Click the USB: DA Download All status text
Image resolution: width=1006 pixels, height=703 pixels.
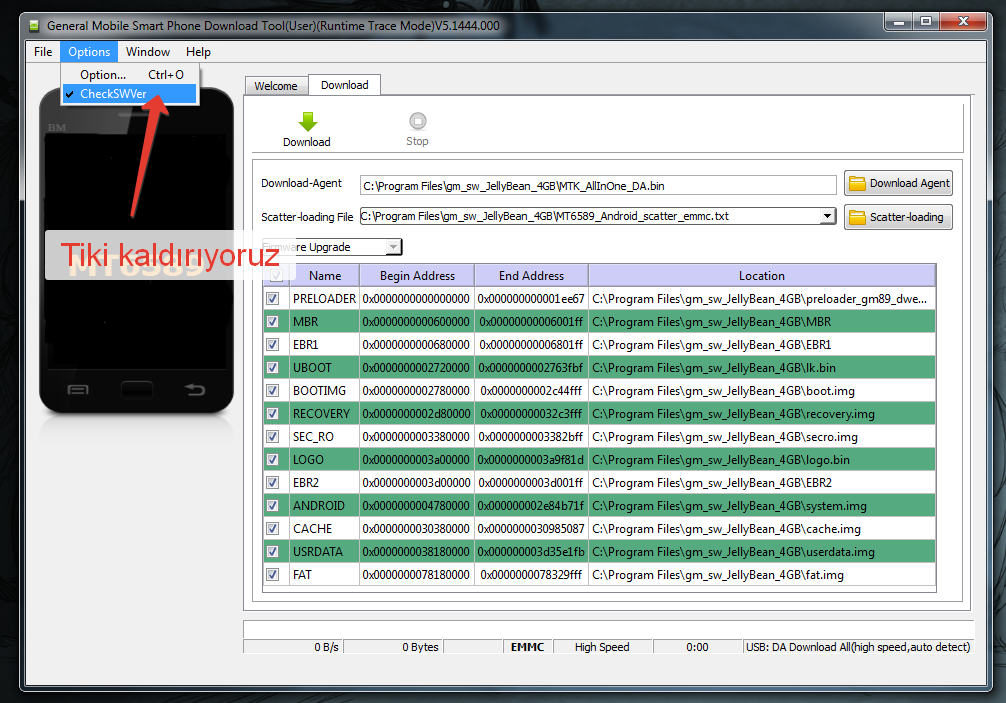click(x=858, y=647)
